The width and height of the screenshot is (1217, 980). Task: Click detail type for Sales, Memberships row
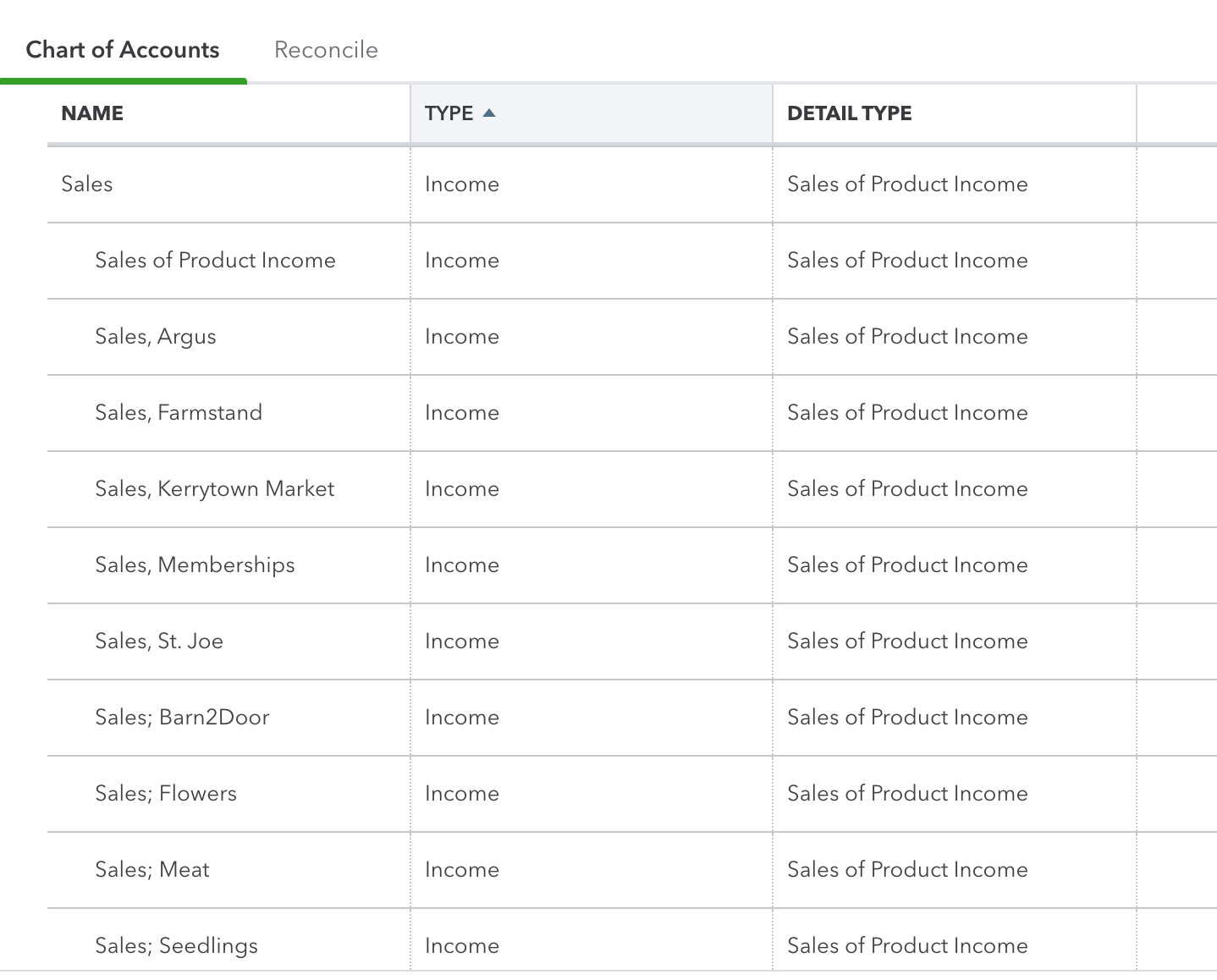tap(907, 565)
